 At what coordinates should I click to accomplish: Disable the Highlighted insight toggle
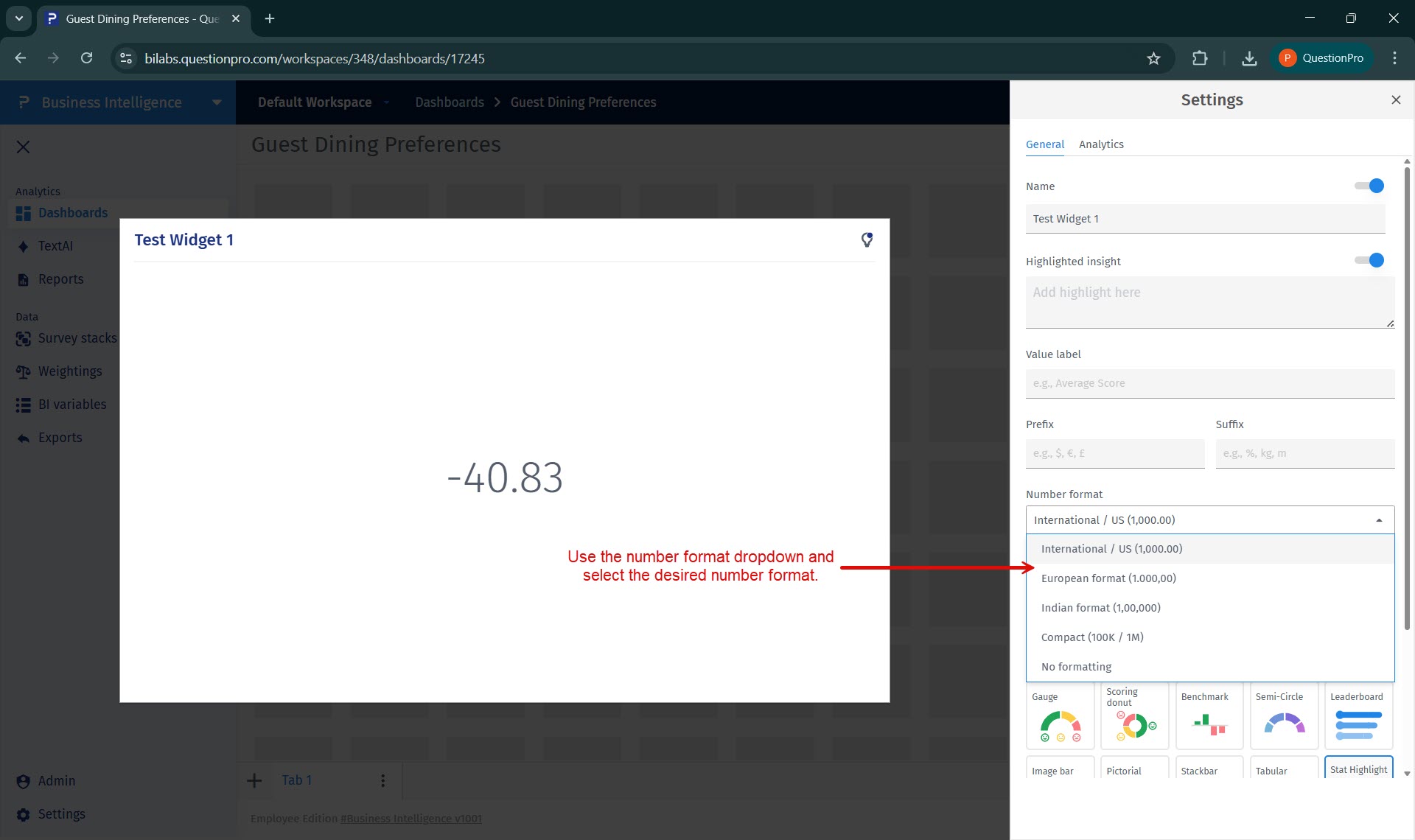click(x=1369, y=260)
